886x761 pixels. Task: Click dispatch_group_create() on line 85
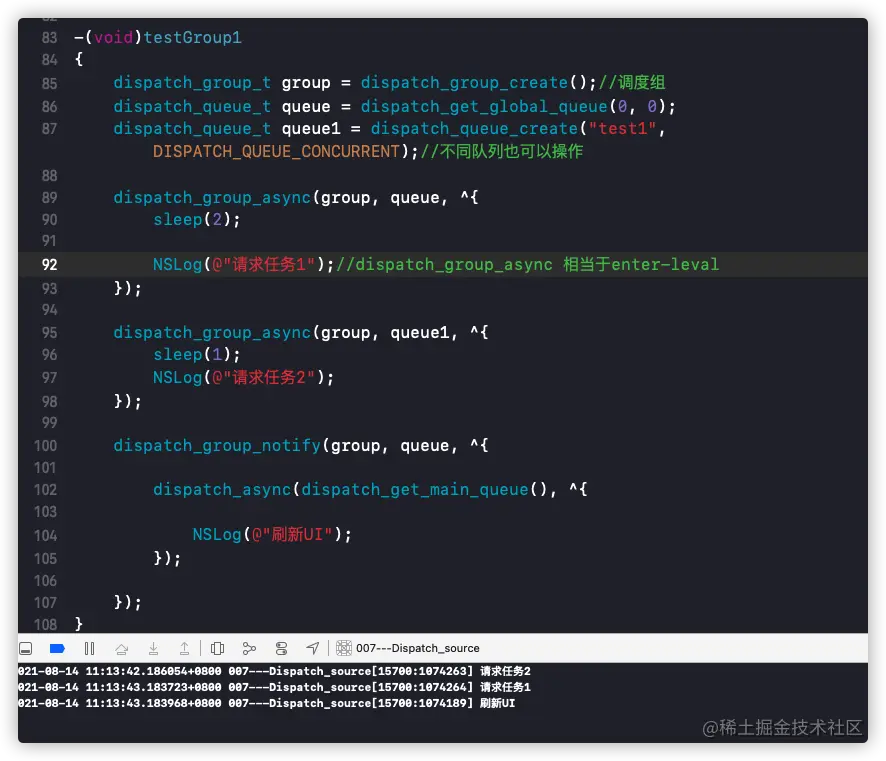(x=474, y=82)
